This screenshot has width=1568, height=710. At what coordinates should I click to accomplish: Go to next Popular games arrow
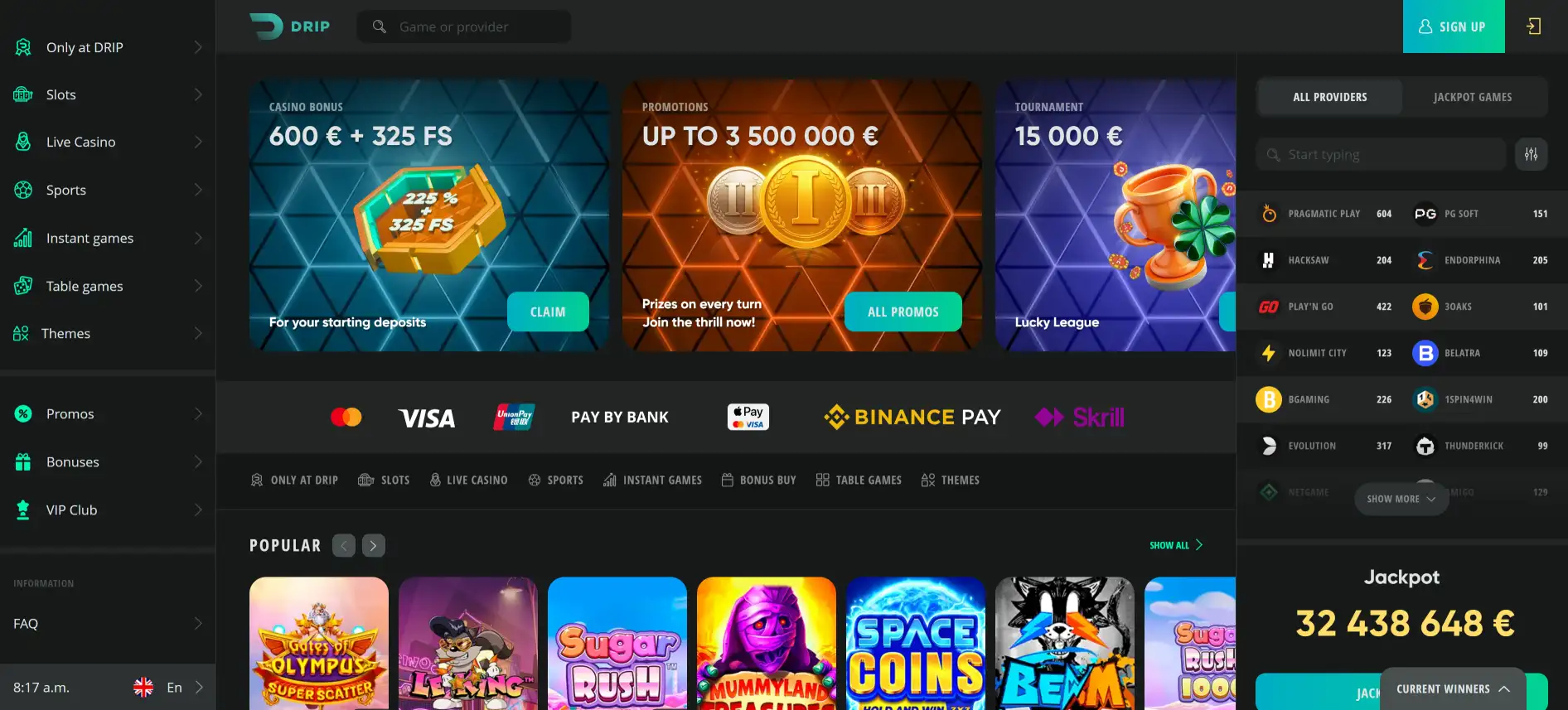click(374, 545)
